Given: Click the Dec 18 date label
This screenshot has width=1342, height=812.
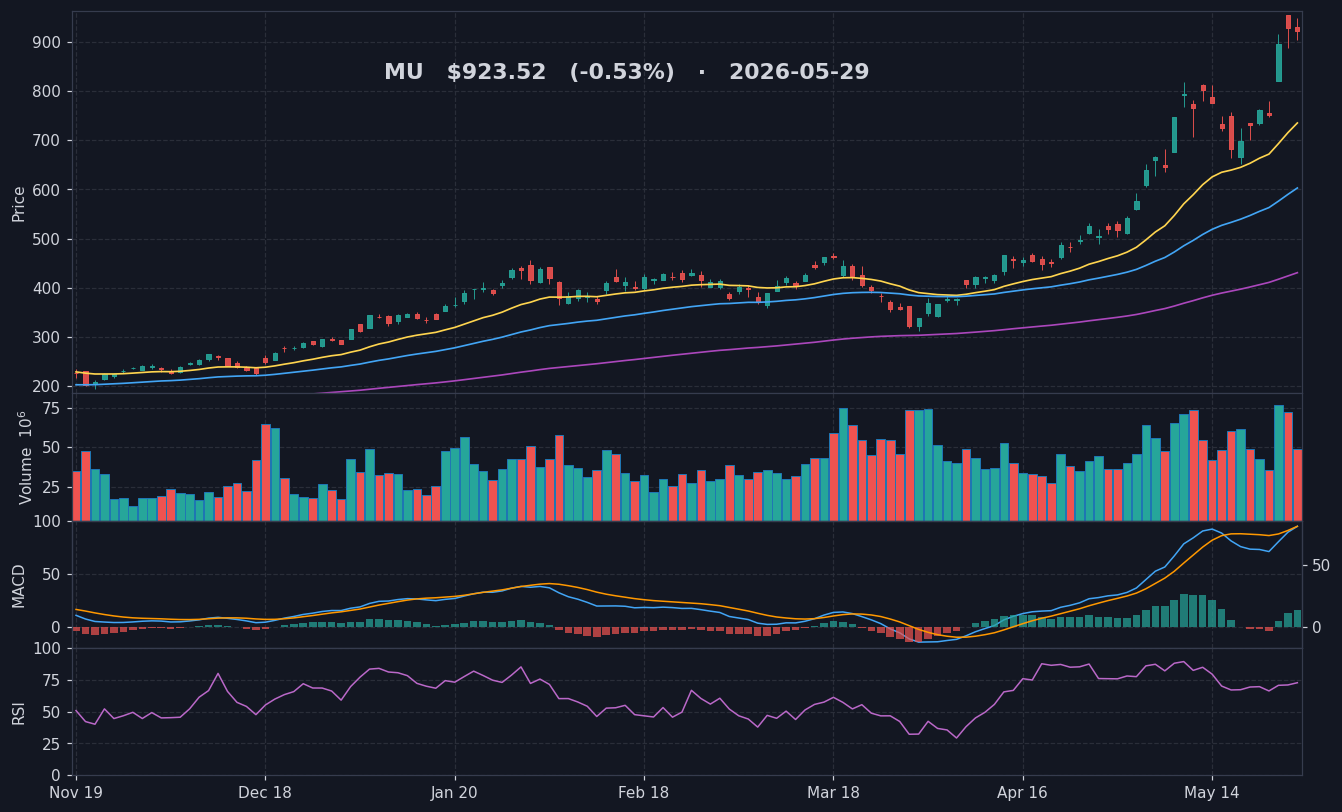Looking at the screenshot, I should [265, 793].
